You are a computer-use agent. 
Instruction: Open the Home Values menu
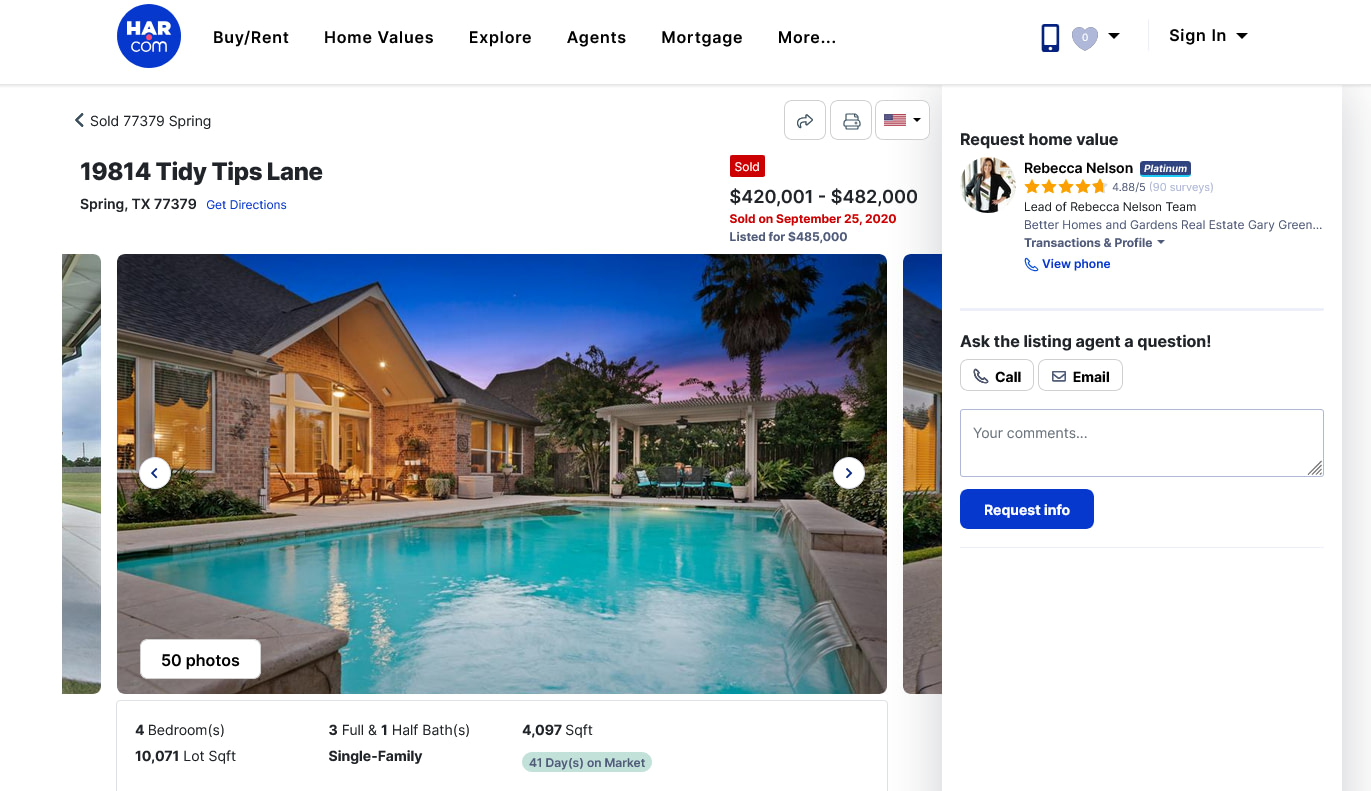point(379,38)
